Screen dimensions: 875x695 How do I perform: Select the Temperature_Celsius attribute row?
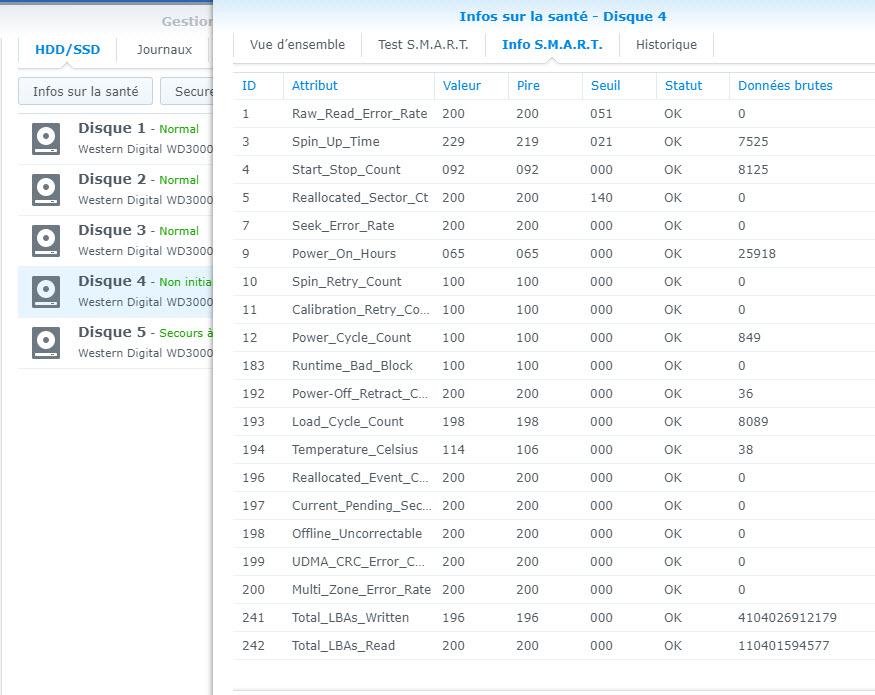pos(550,450)
